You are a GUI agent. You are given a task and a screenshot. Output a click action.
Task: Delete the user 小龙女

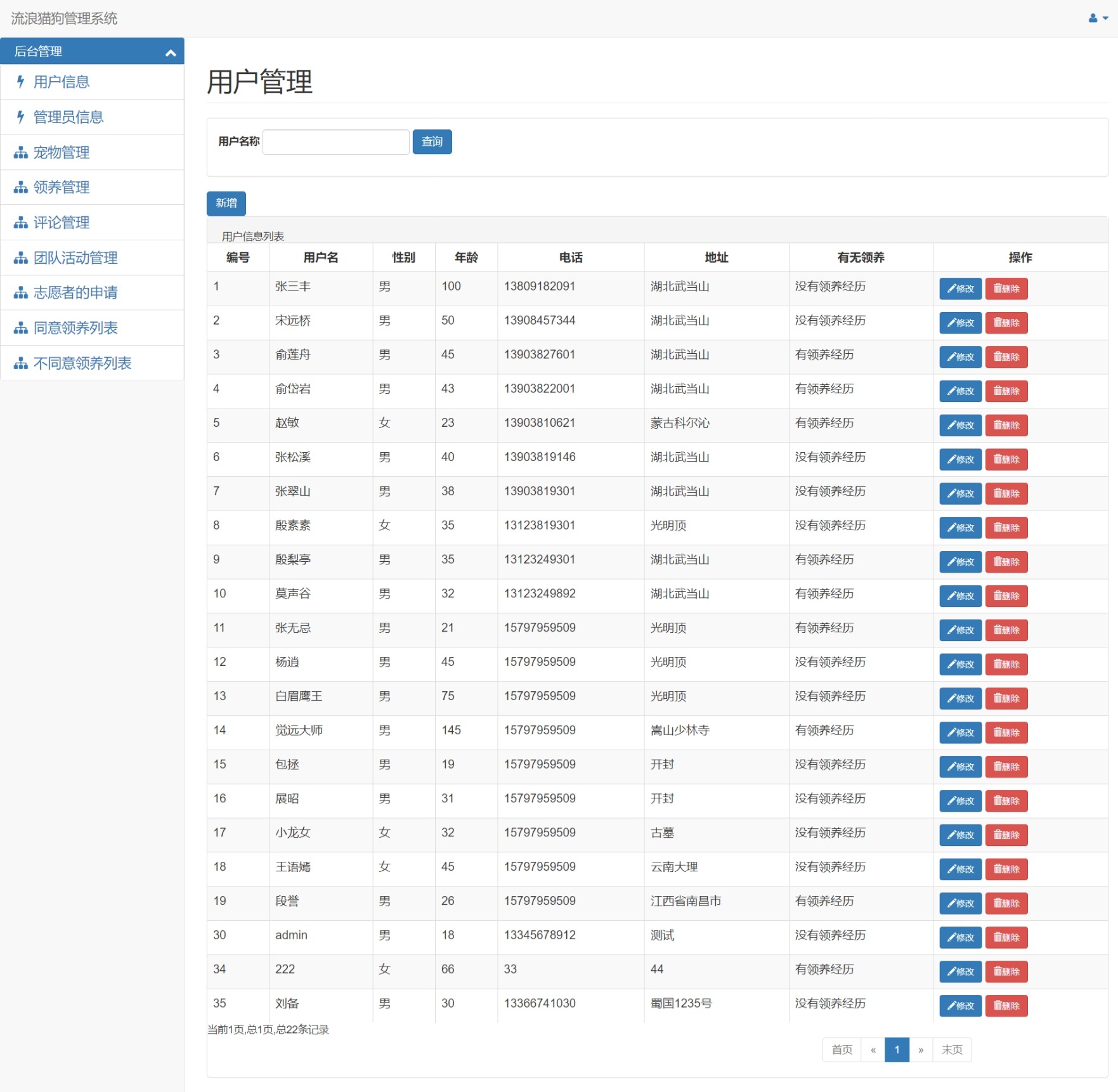click(1006, 836)
